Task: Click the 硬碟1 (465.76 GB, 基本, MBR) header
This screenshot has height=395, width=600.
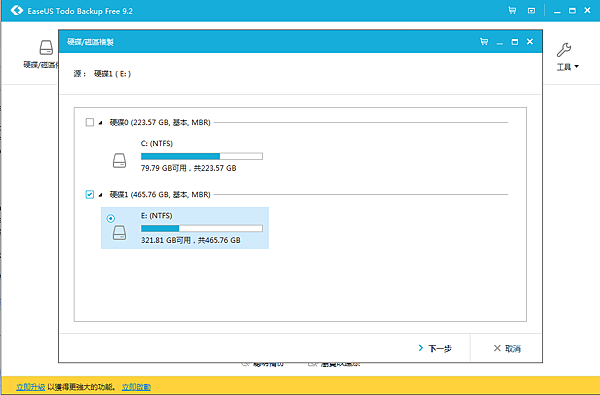Action: click(160, 194)
